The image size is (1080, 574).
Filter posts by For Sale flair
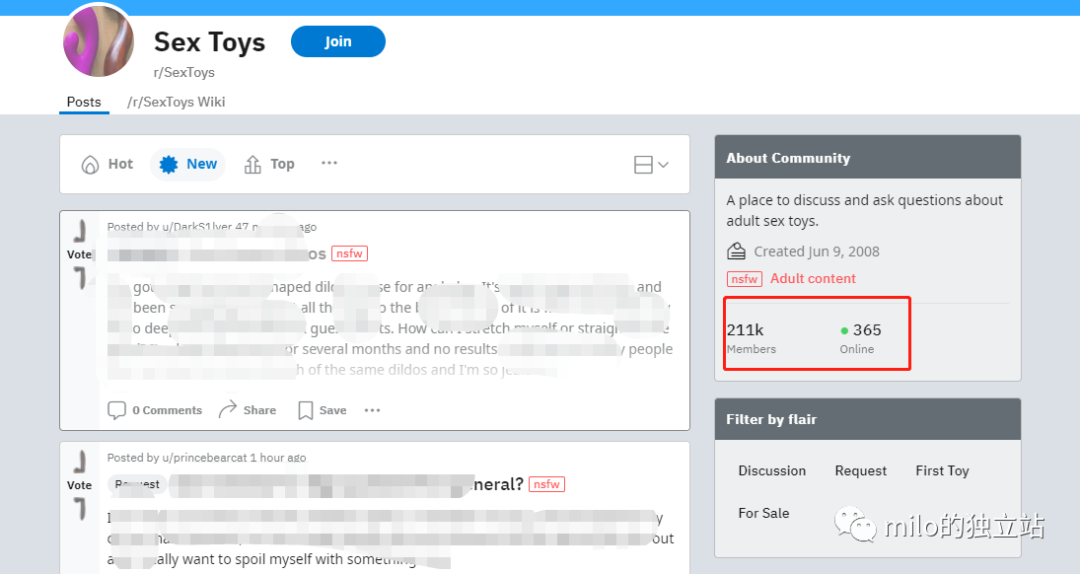[764, 513]
